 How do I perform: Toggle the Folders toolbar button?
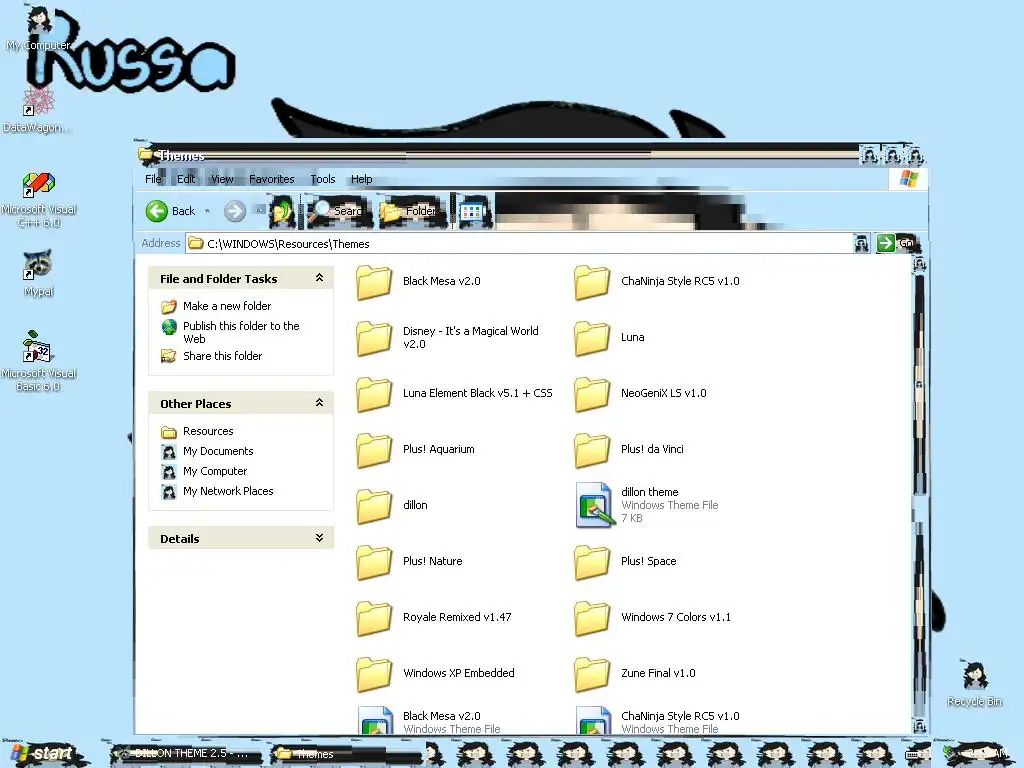point(413,211)
